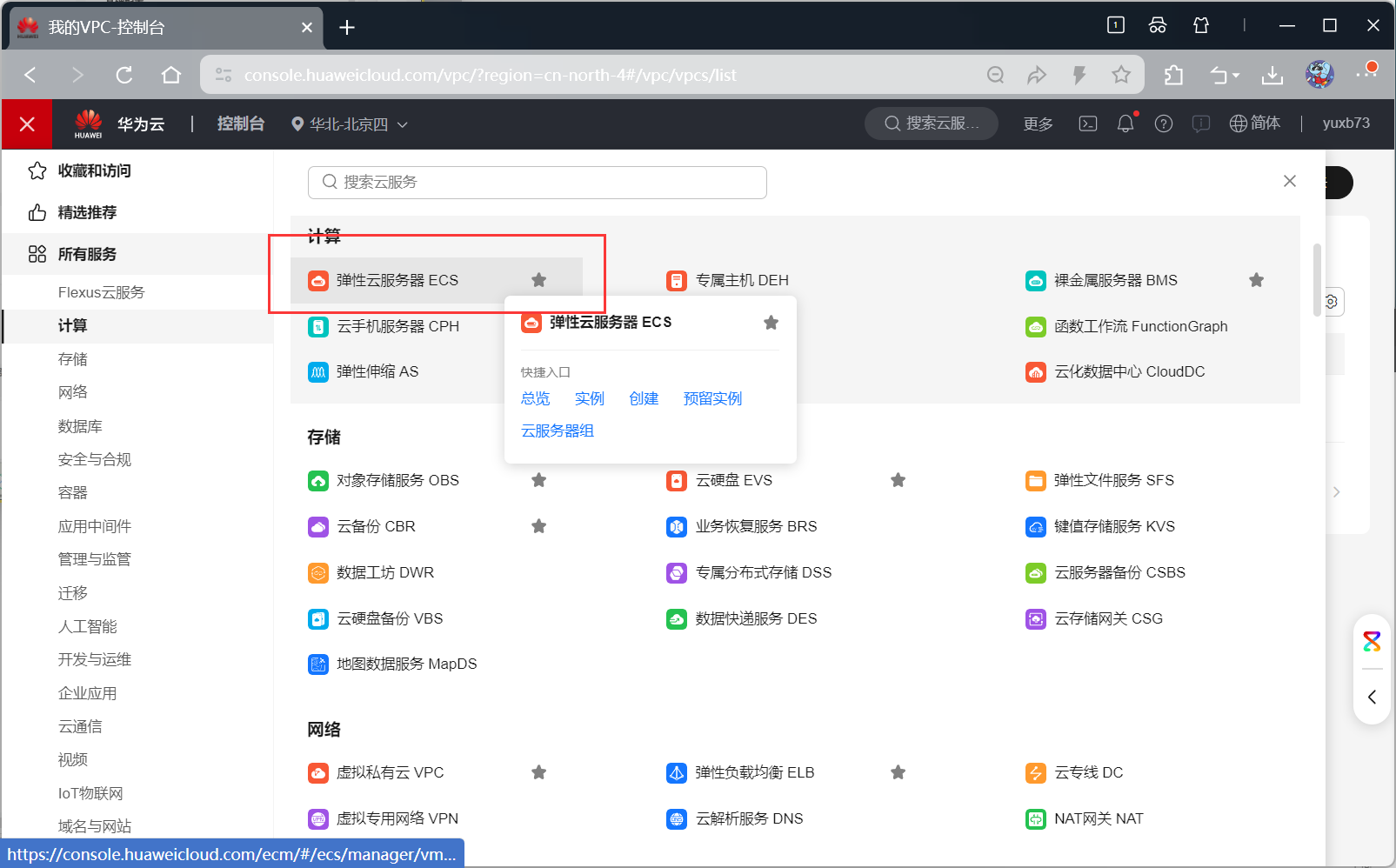Click 实例 quick link in ECS popup
Image resolution: width=1396 pixels, height=868 pixels.
pos(590,398)
